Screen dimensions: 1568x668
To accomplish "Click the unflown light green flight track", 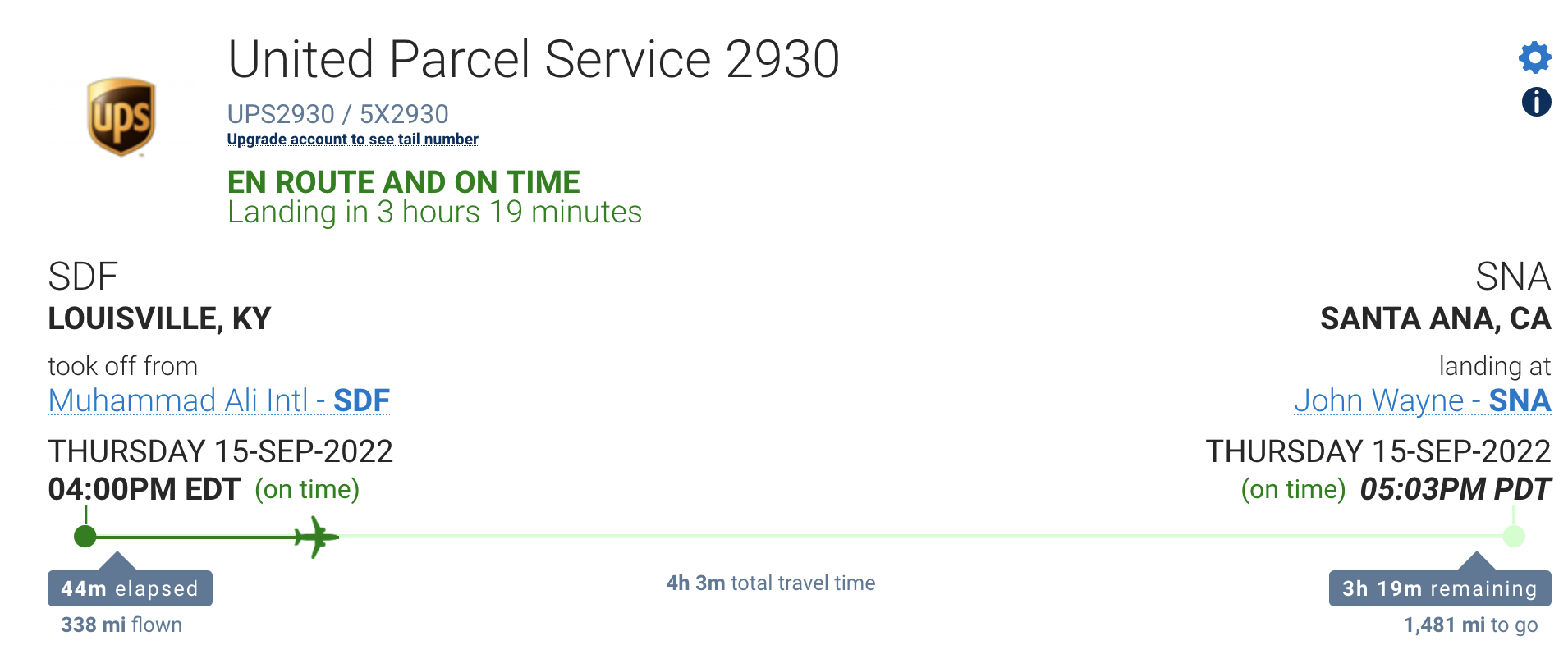I will (903, 536).
